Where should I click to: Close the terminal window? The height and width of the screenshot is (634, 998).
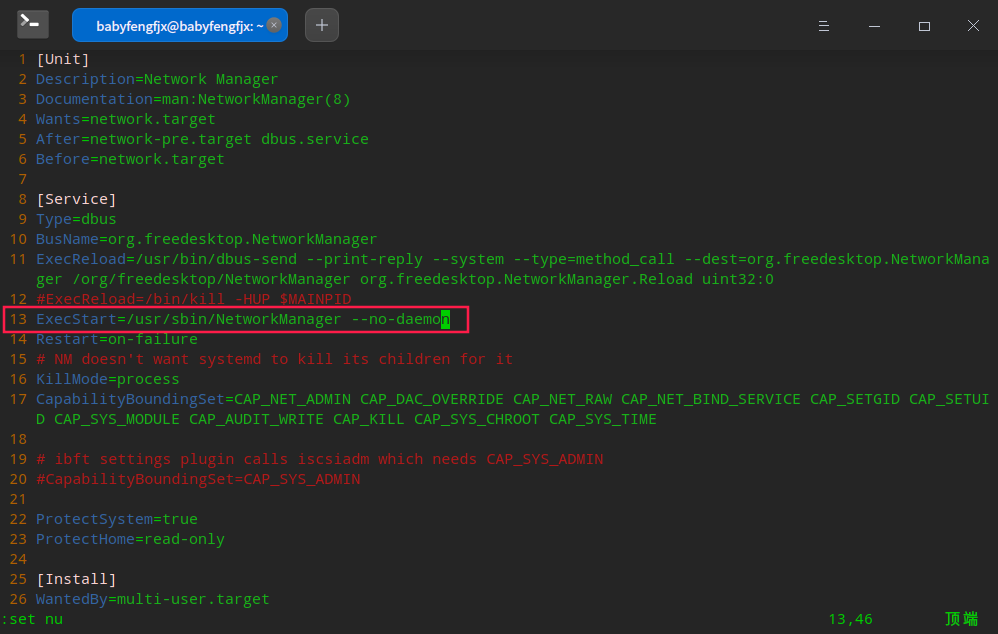coord(973,25)
